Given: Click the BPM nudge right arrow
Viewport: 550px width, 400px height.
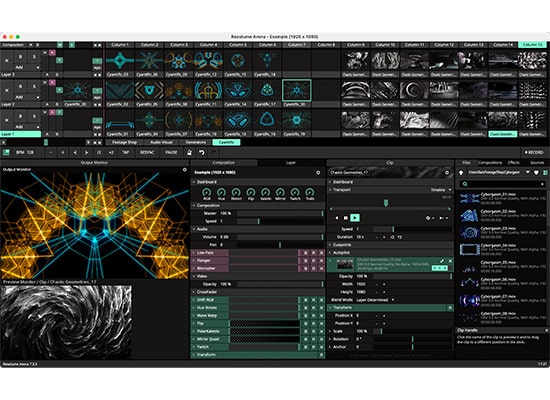Looking at the screenshot, I should [x=87, y=153].
